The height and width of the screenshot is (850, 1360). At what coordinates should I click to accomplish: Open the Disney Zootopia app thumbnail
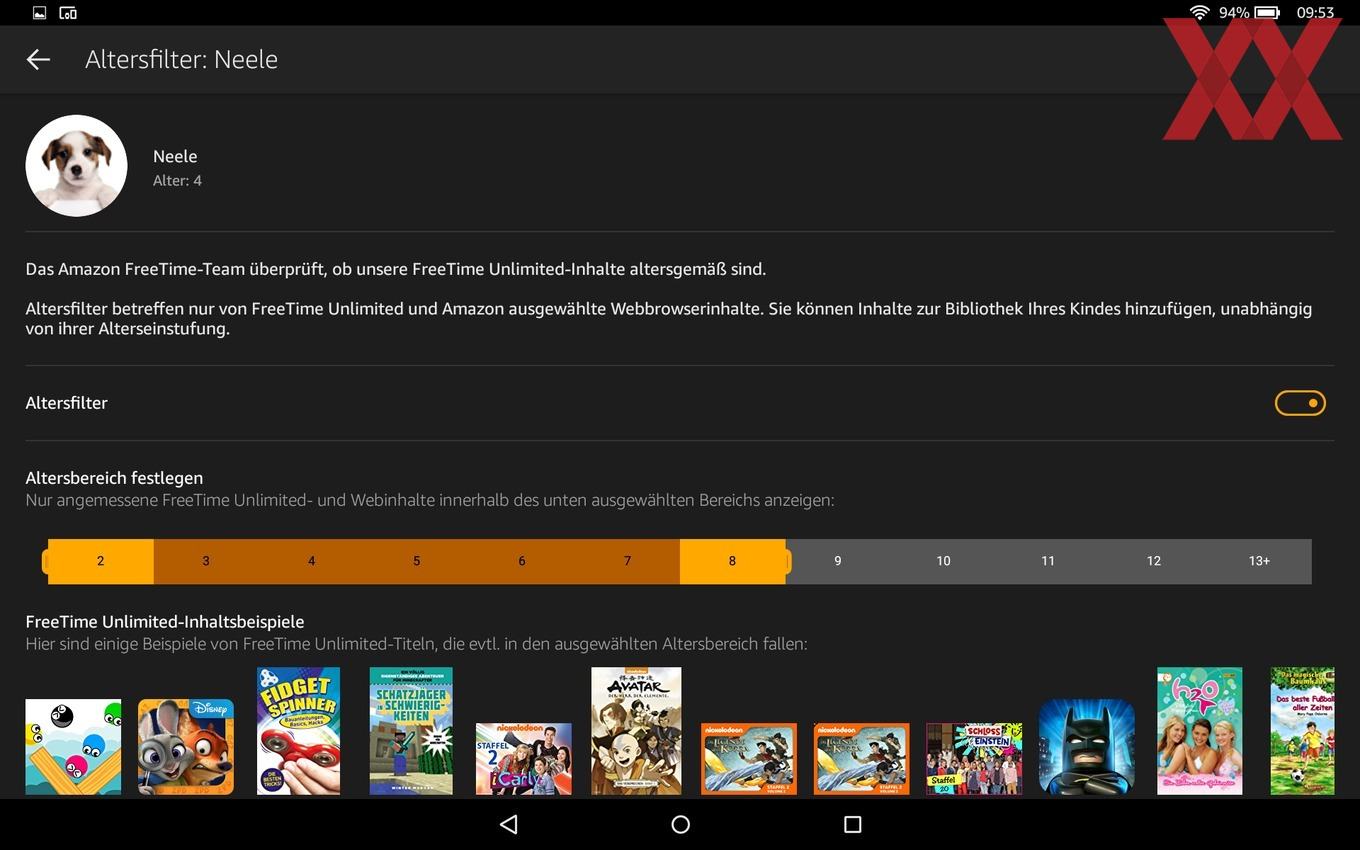(186, 747)
